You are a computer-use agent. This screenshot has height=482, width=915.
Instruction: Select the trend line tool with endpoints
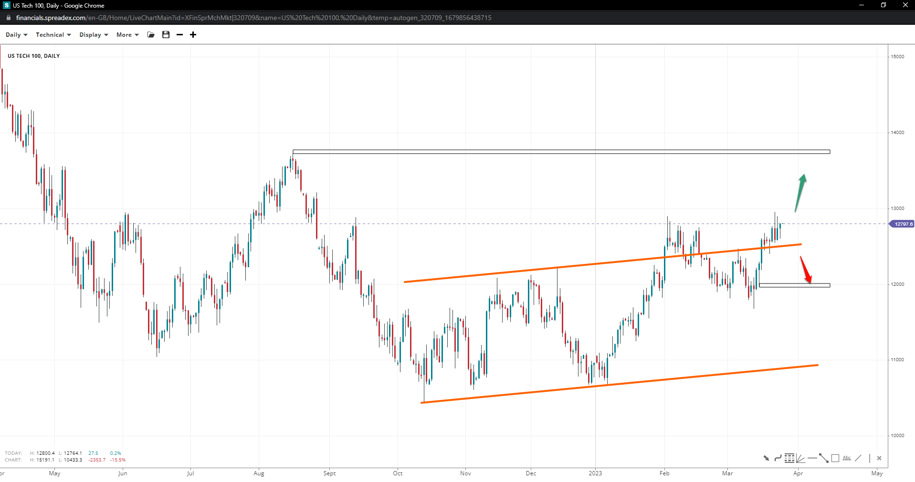click(x=823, y=458)
